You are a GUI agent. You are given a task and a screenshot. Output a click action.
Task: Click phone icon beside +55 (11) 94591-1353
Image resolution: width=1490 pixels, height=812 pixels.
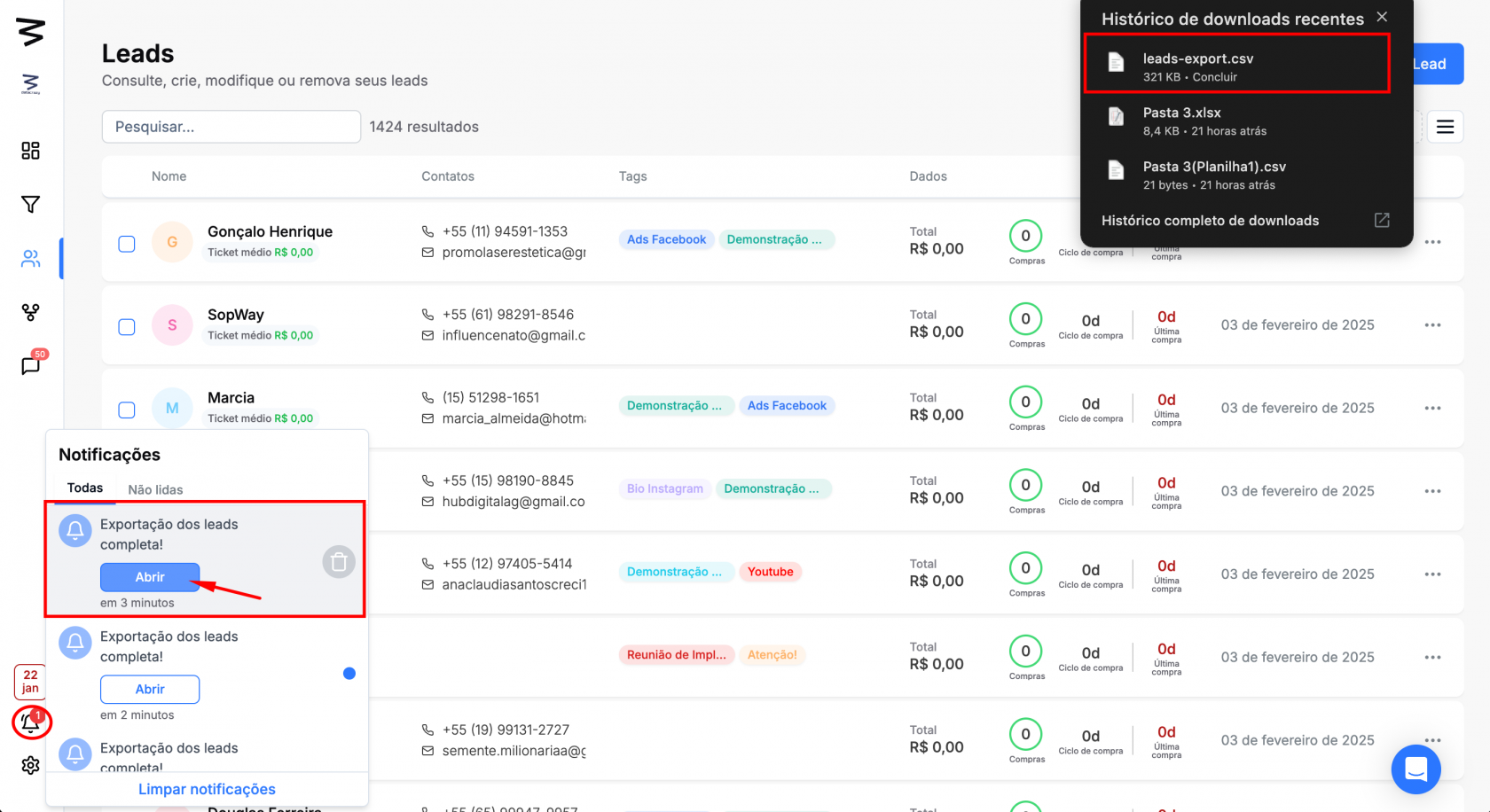pos(427,231)
